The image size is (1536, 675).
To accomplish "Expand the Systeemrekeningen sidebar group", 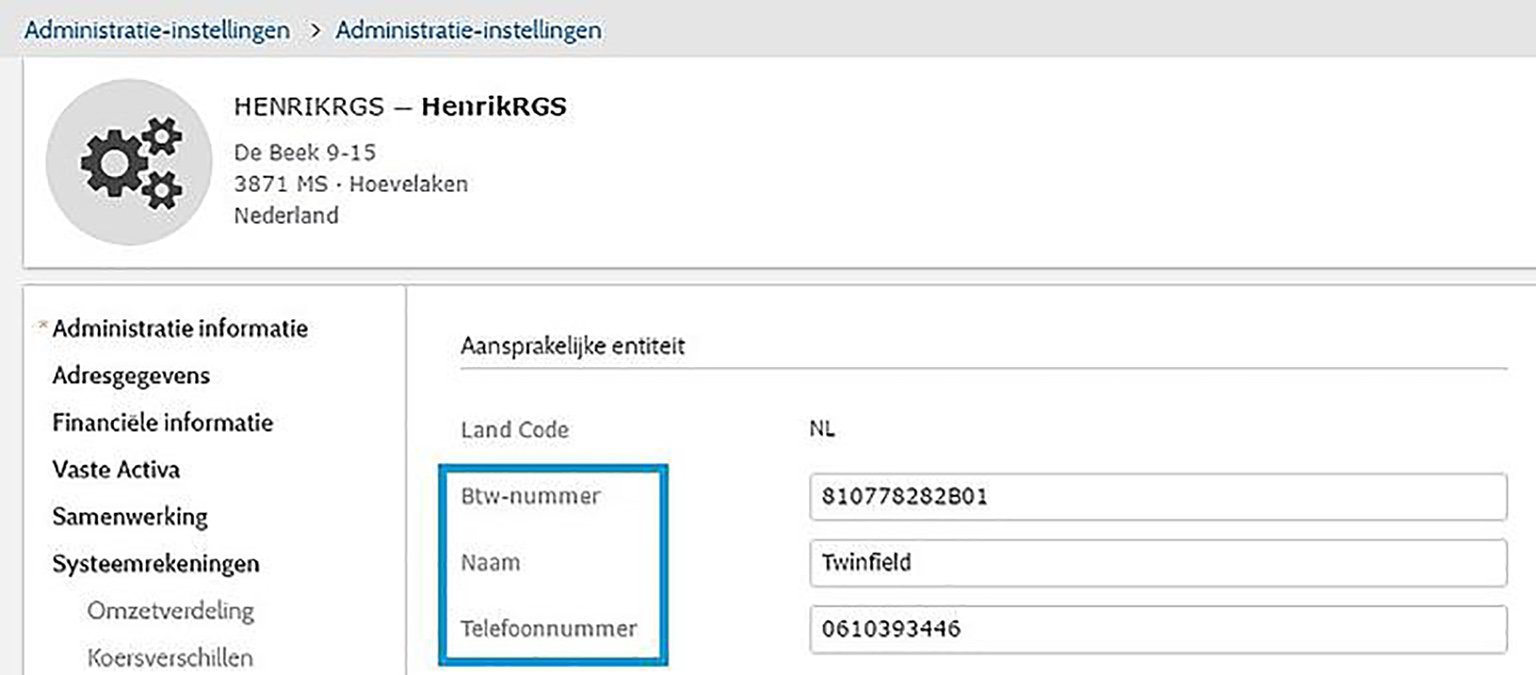I will tap(156, 563).
